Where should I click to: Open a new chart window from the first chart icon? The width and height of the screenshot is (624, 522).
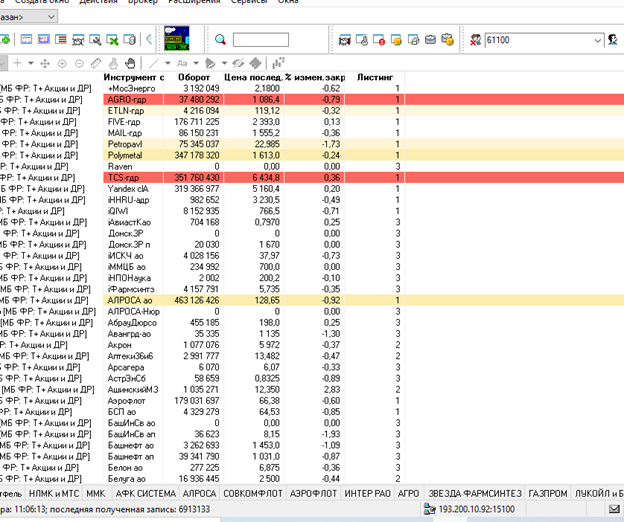pos(26,39)
